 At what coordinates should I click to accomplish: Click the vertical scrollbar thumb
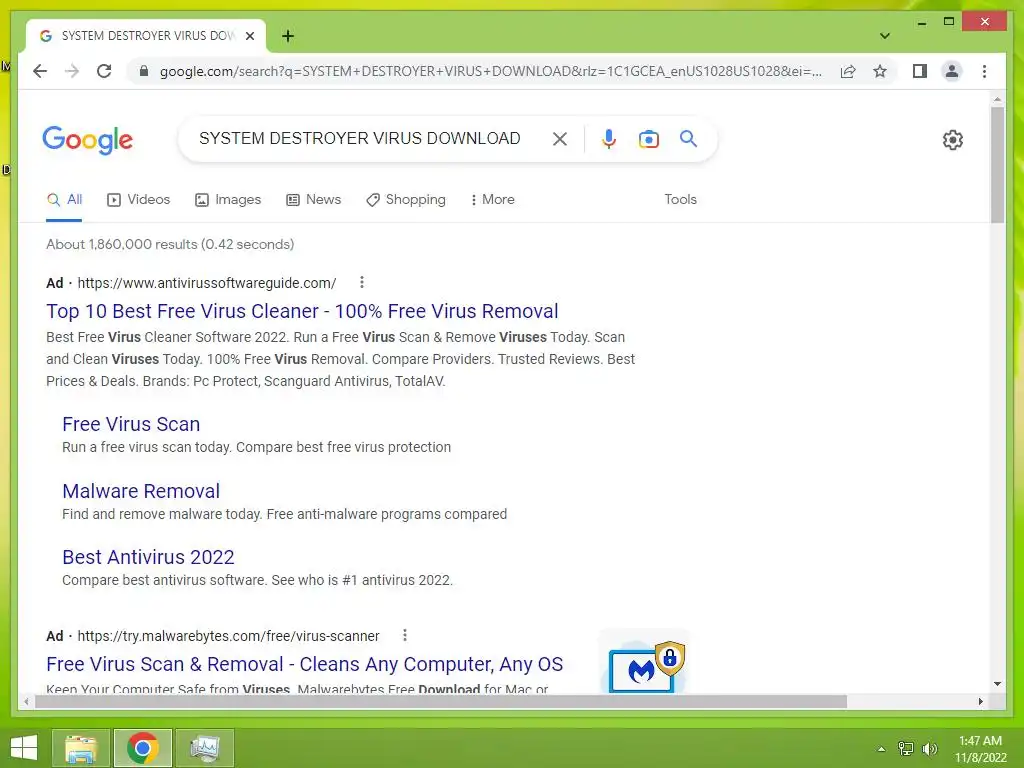click(997, 165)
